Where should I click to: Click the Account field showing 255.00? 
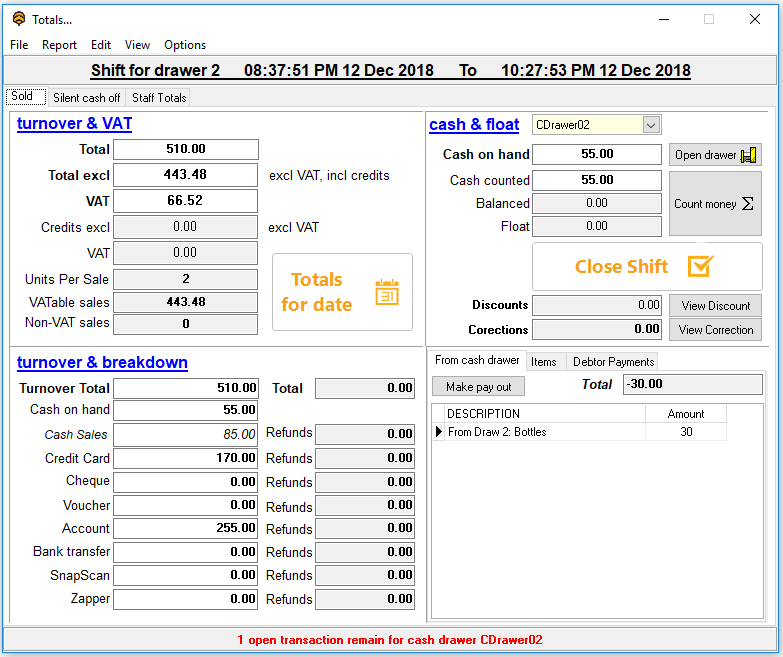click(x=185, y=528)
